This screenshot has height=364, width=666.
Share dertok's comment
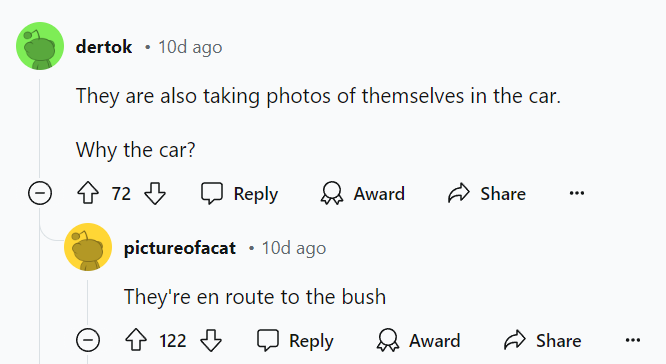pos(487,194)
